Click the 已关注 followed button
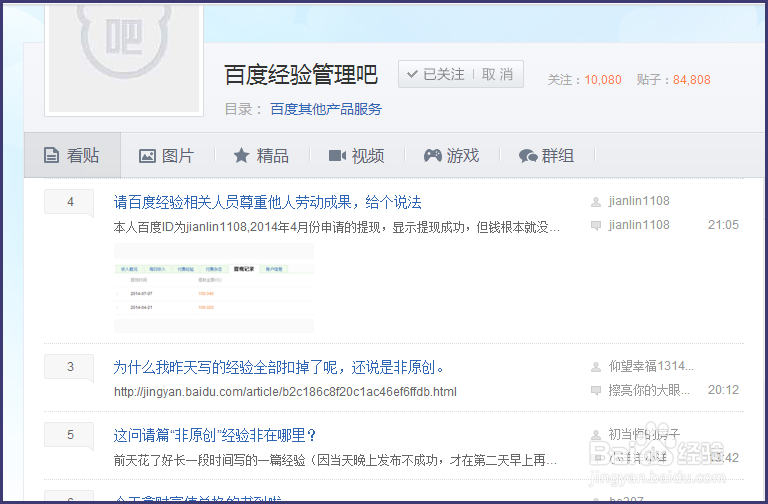Screen dimensions: 768x504 point(435,74)
